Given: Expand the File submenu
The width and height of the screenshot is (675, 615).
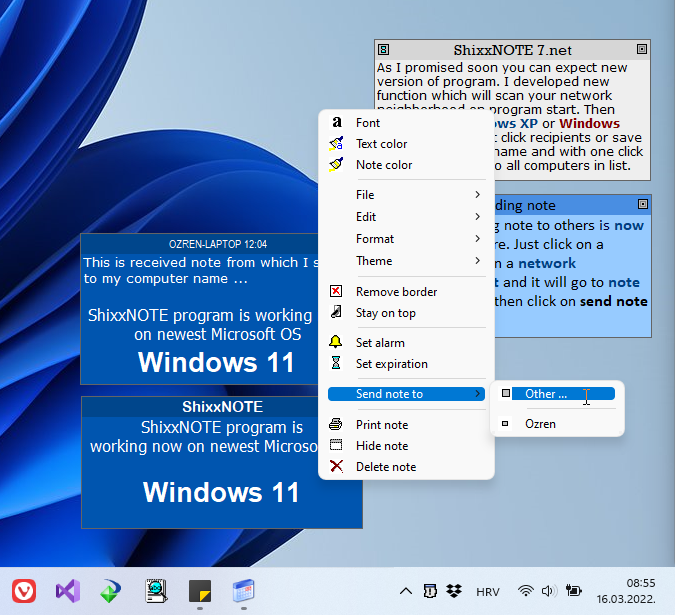Looking at the screenshot, I should click(x=406, y=195).
